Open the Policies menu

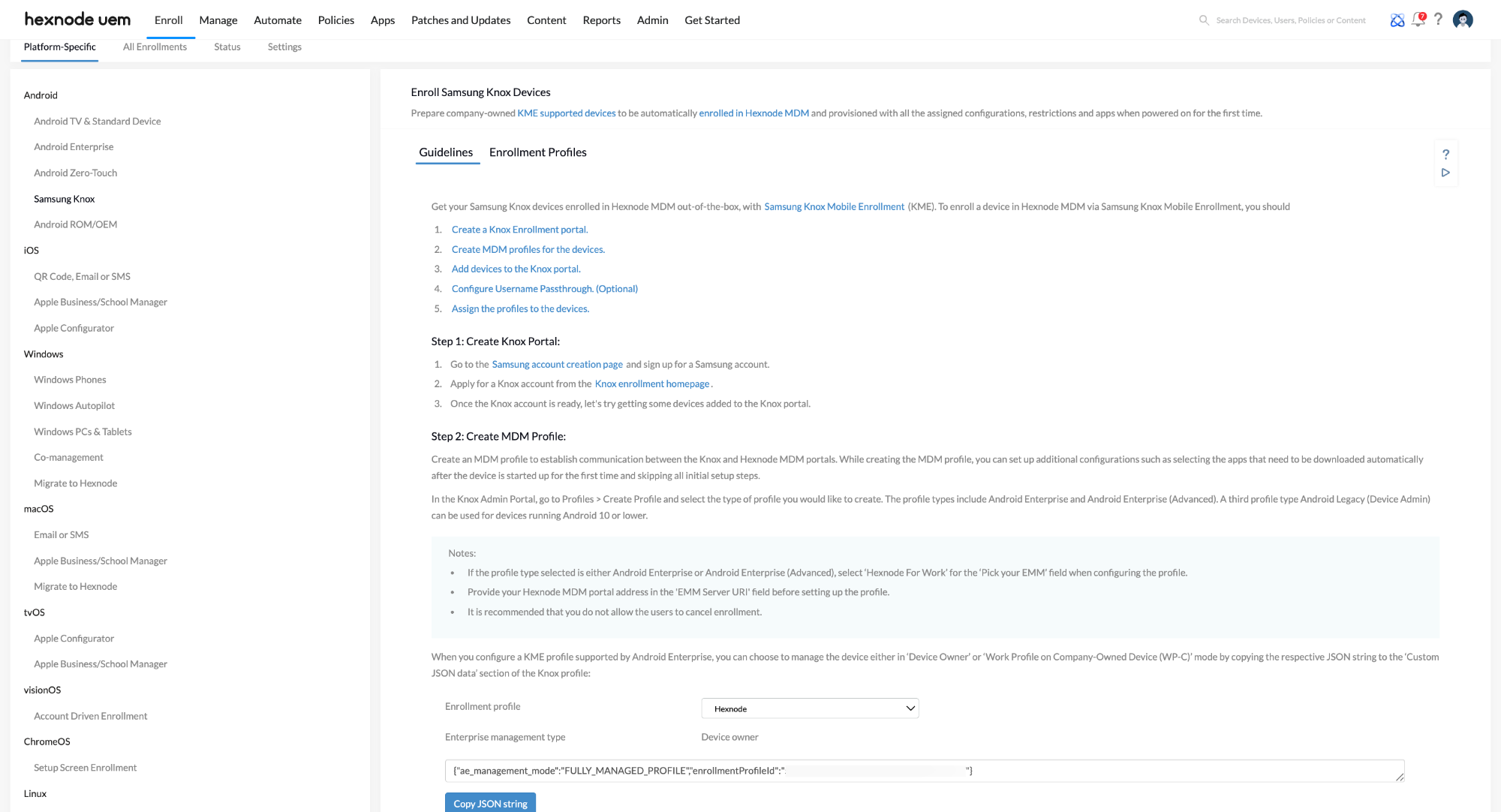(x=336, y=20)
